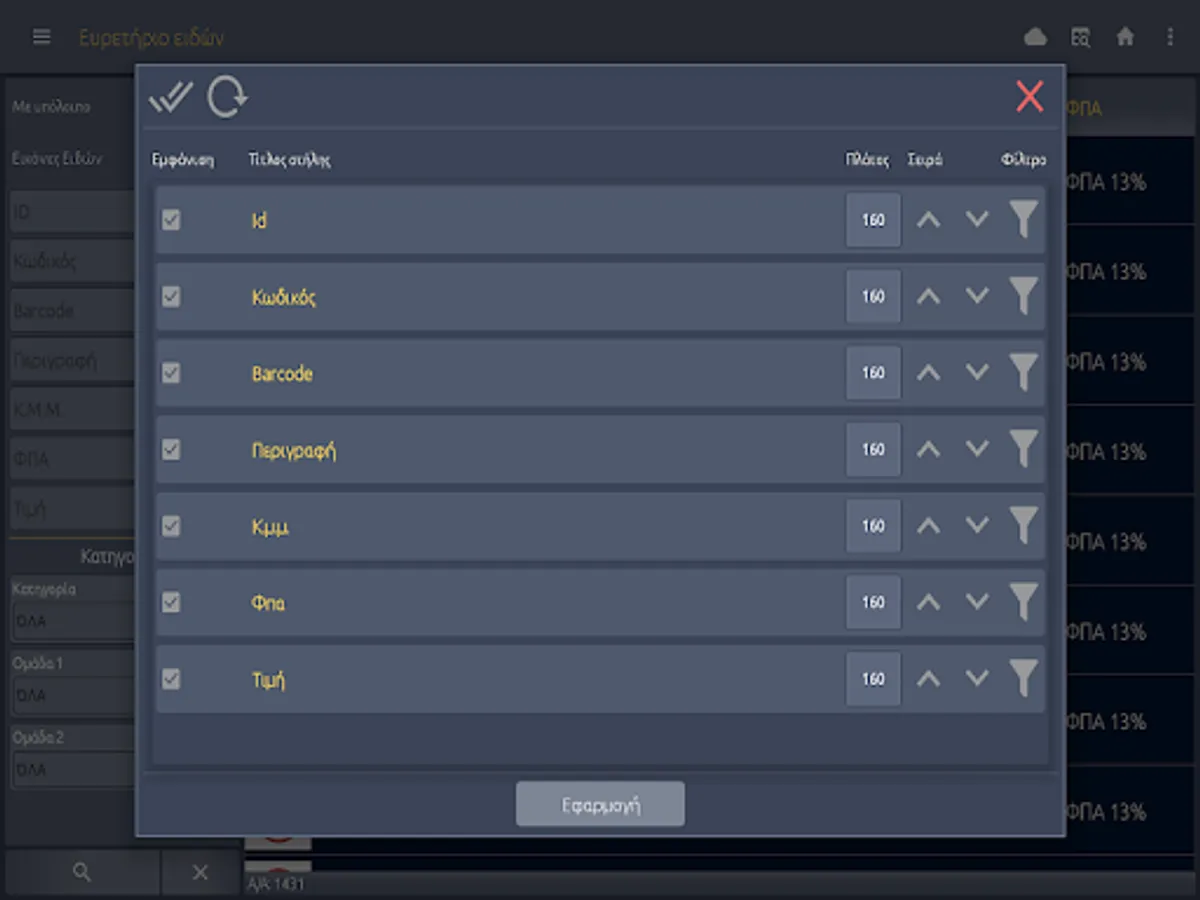
Task: Click the width field of Περιγραφή row
Action: coord(873,449)
